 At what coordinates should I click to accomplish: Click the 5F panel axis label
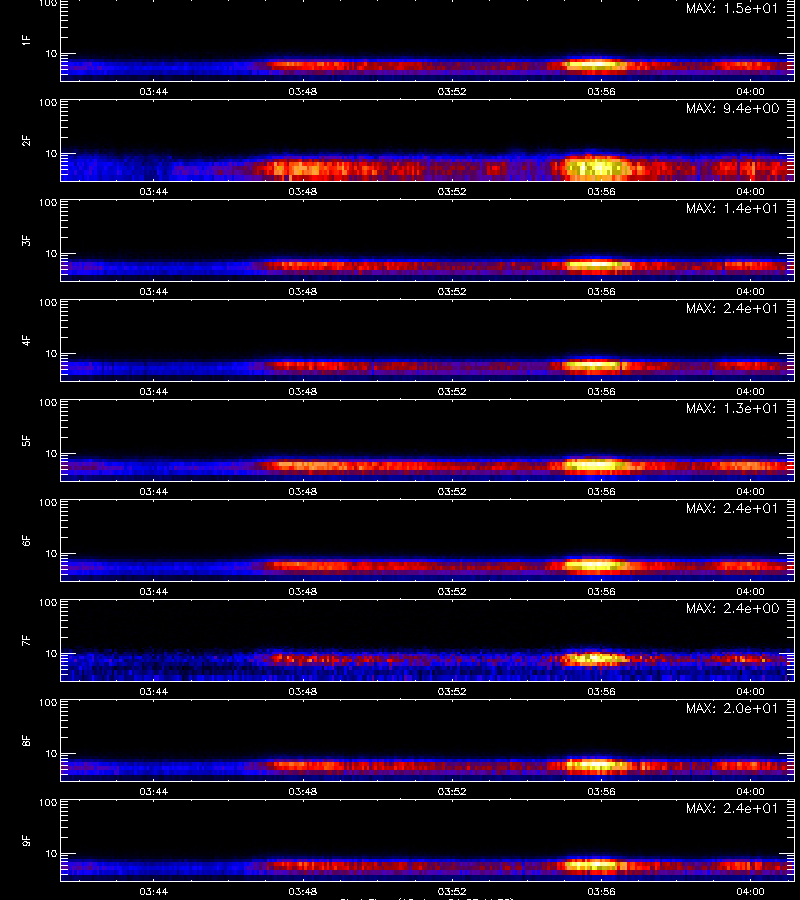tap(26, 440)
